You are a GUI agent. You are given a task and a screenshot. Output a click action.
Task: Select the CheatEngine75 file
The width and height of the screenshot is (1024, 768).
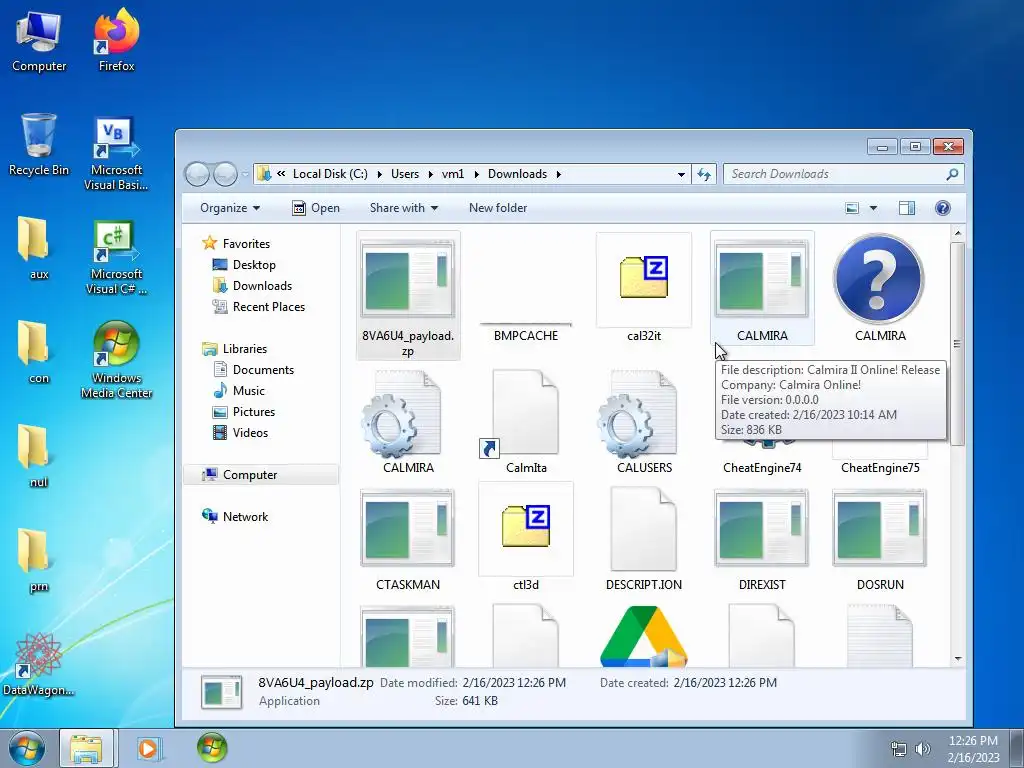point(880,468)
